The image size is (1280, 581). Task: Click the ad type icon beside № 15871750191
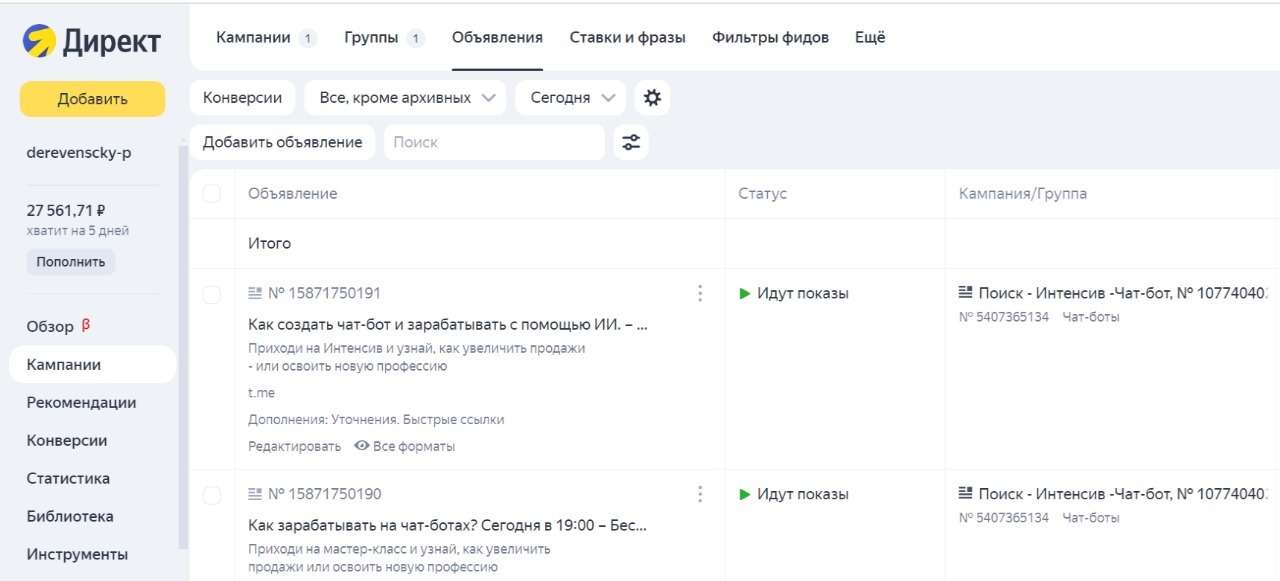(255, 293)
